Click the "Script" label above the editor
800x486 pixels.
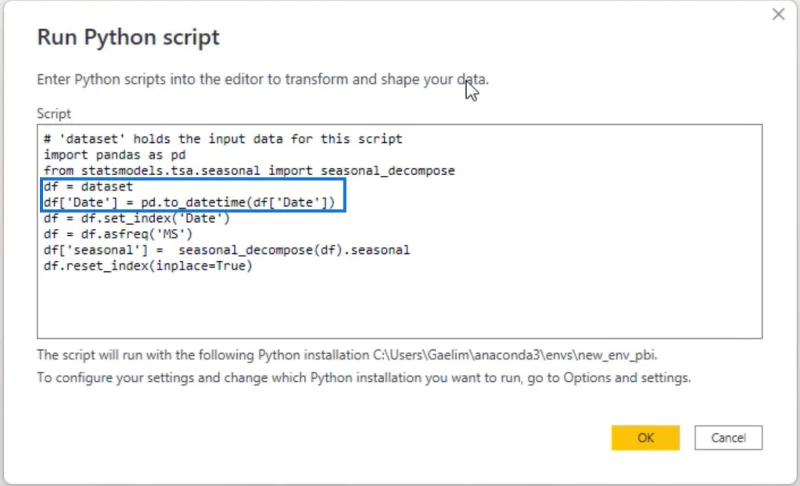pos(54,113)
